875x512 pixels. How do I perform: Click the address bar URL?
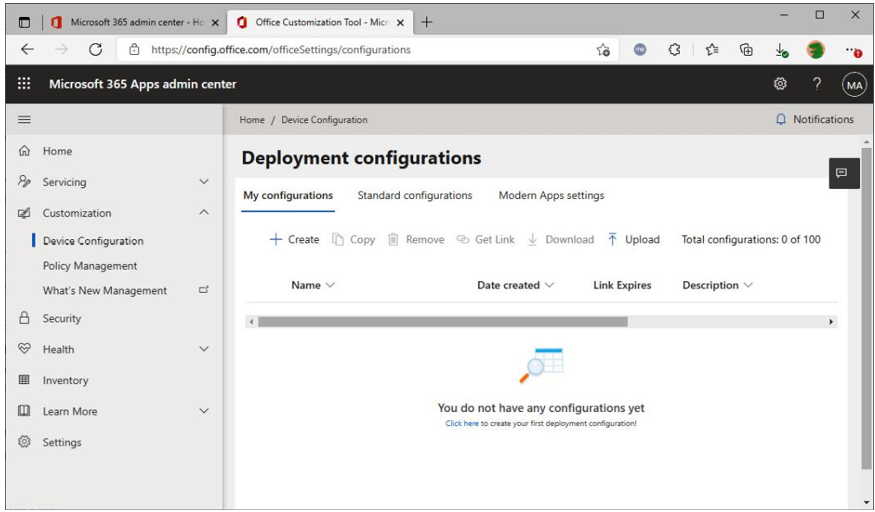pyautogui.click(x=281, y=50)
